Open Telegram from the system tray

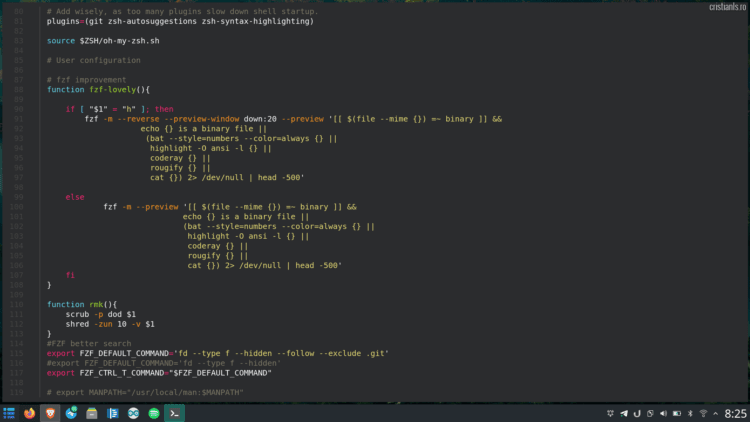coord(624,413)
